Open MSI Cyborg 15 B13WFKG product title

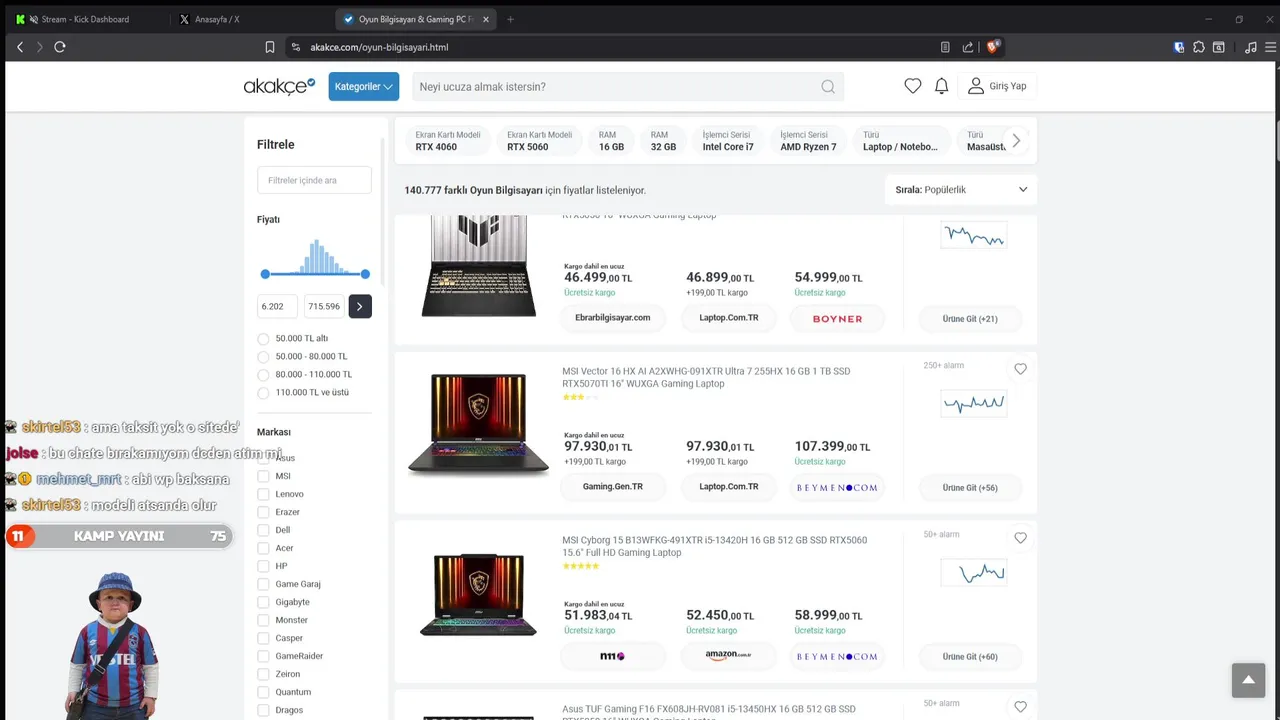click(x=714, y=546)
